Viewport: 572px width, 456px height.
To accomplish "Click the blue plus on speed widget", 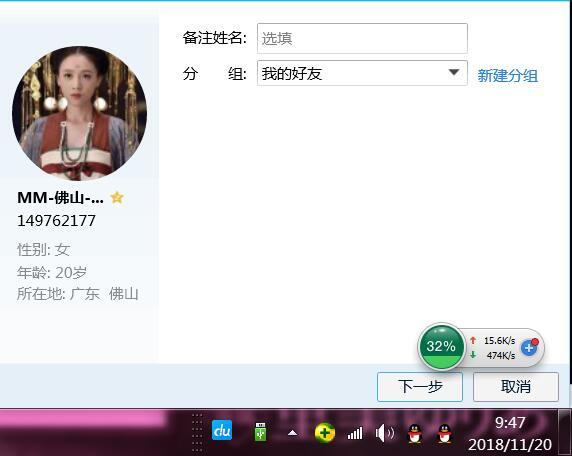I will [x=529, y=348].
